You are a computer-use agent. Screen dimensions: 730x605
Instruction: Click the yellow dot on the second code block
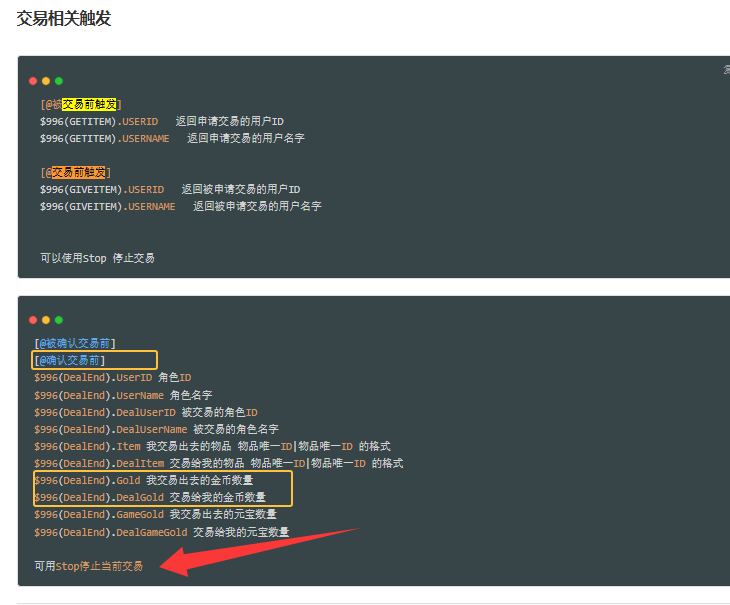(46, 320)
